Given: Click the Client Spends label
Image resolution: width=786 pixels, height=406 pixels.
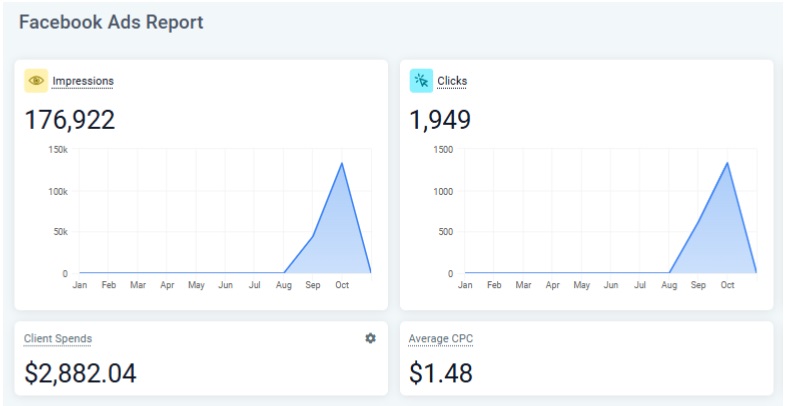Looking at the screenshot, I should 58,338.
